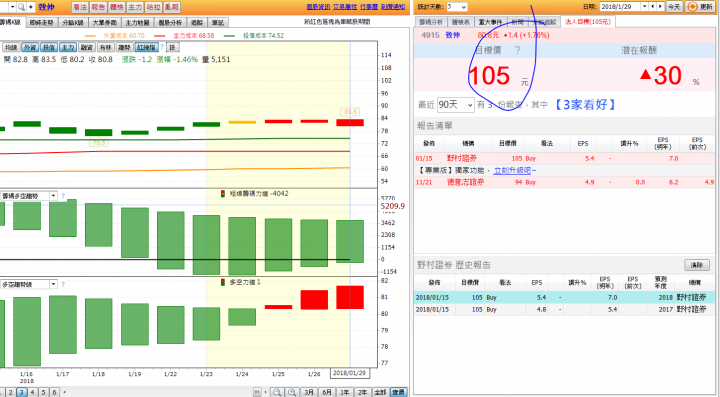The image size is (720, 397).
Task: Click the 今天 button
Action: click(674, 7)
